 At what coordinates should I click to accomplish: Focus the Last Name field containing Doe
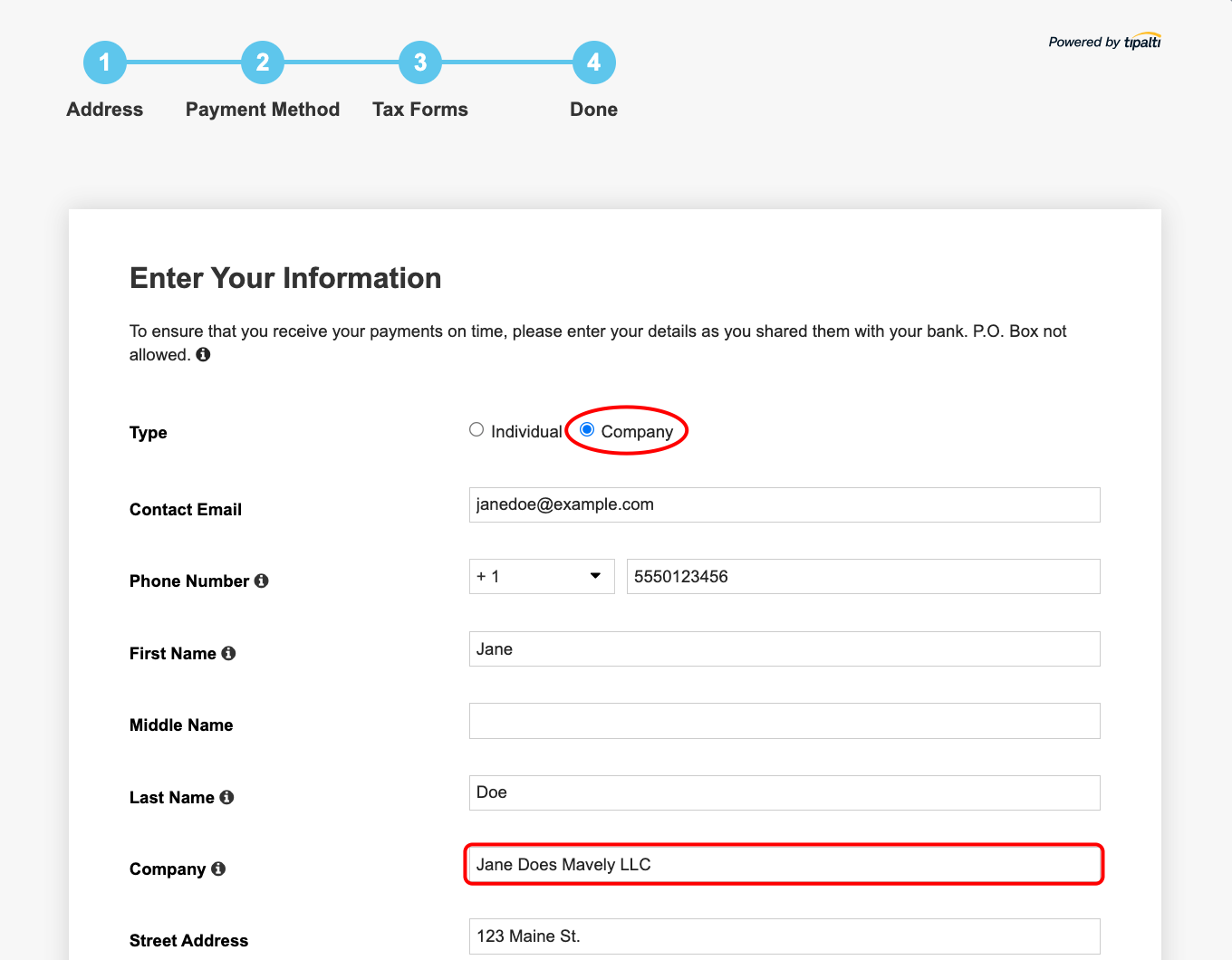(784, 792)
